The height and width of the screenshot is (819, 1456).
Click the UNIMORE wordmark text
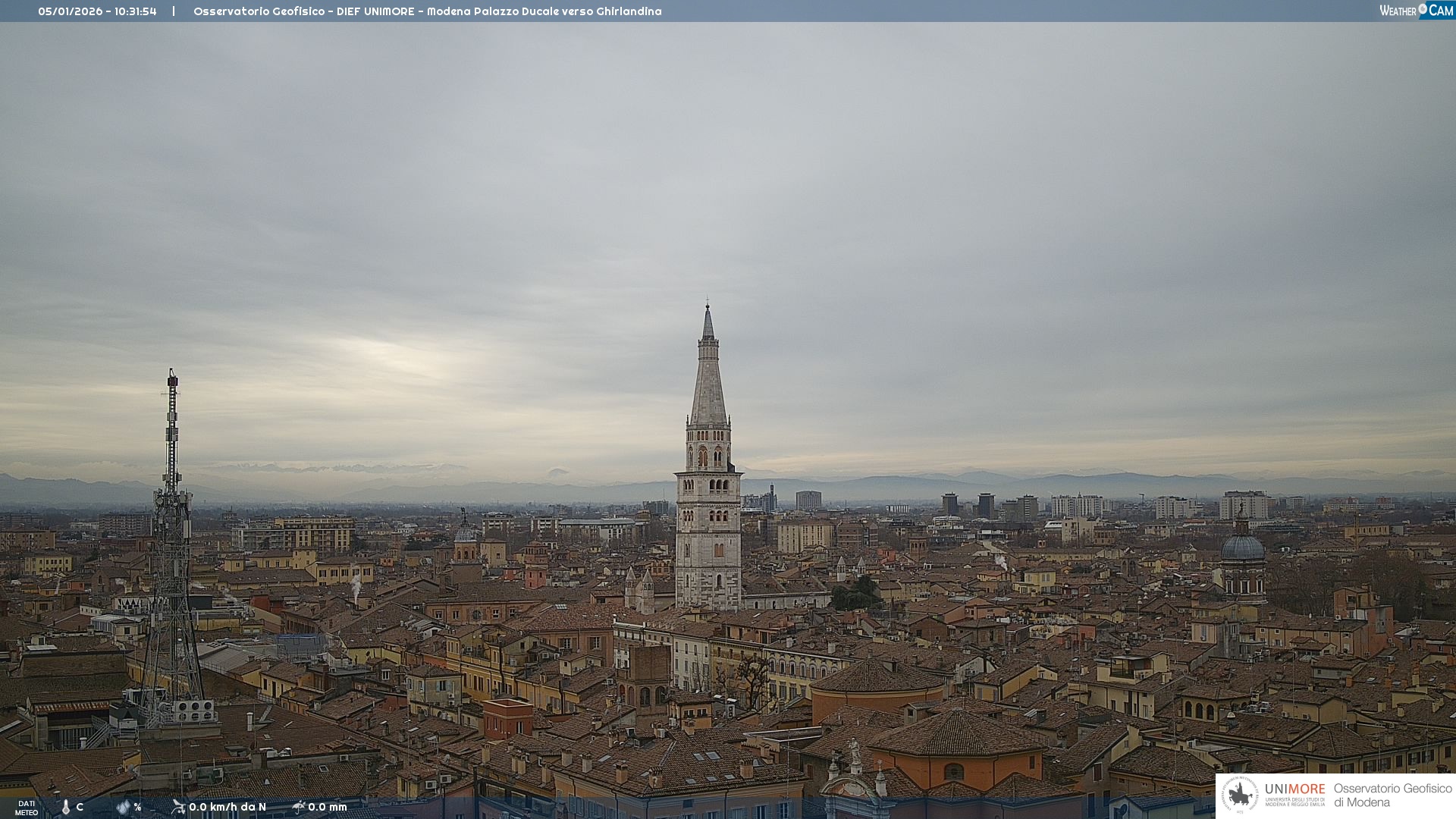(1294, 789)
